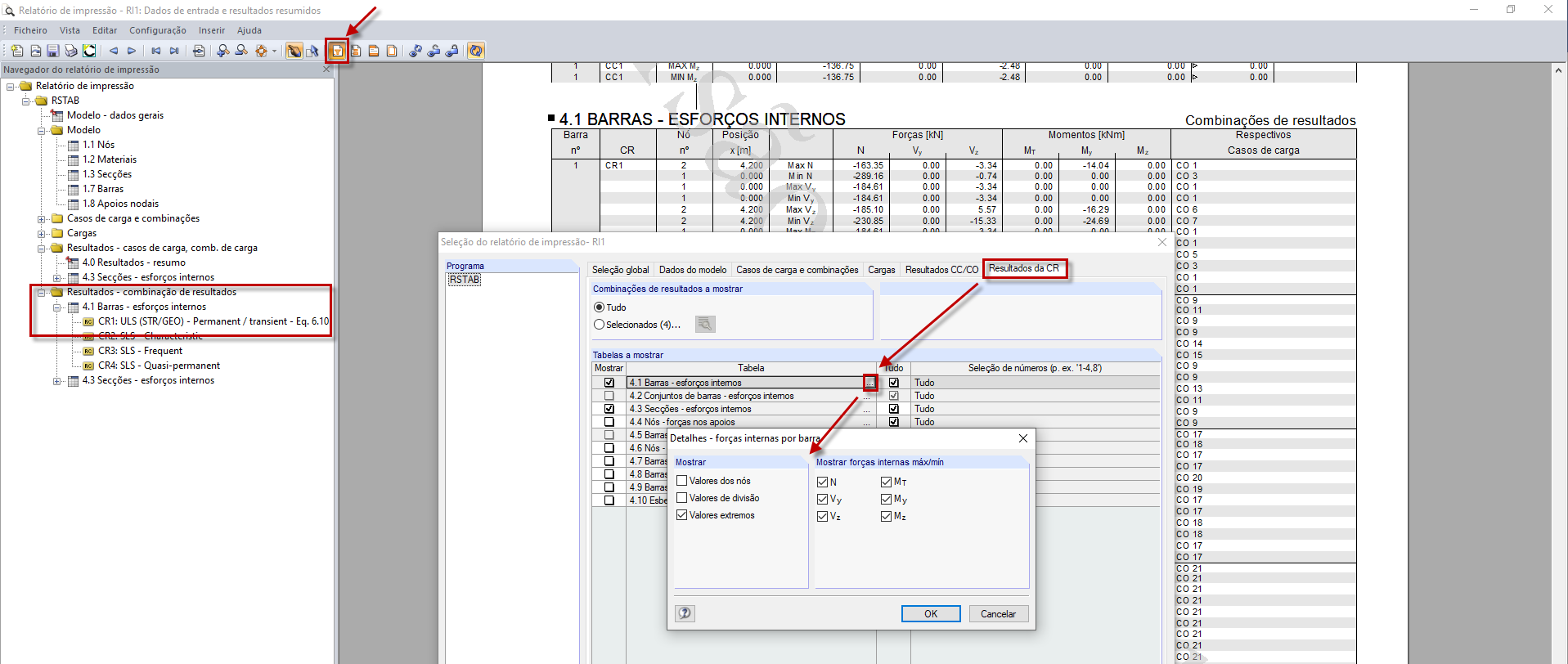
Task: Select CR4: SLS - Quasi-permanent in navigator
Action: click(159, 366)
